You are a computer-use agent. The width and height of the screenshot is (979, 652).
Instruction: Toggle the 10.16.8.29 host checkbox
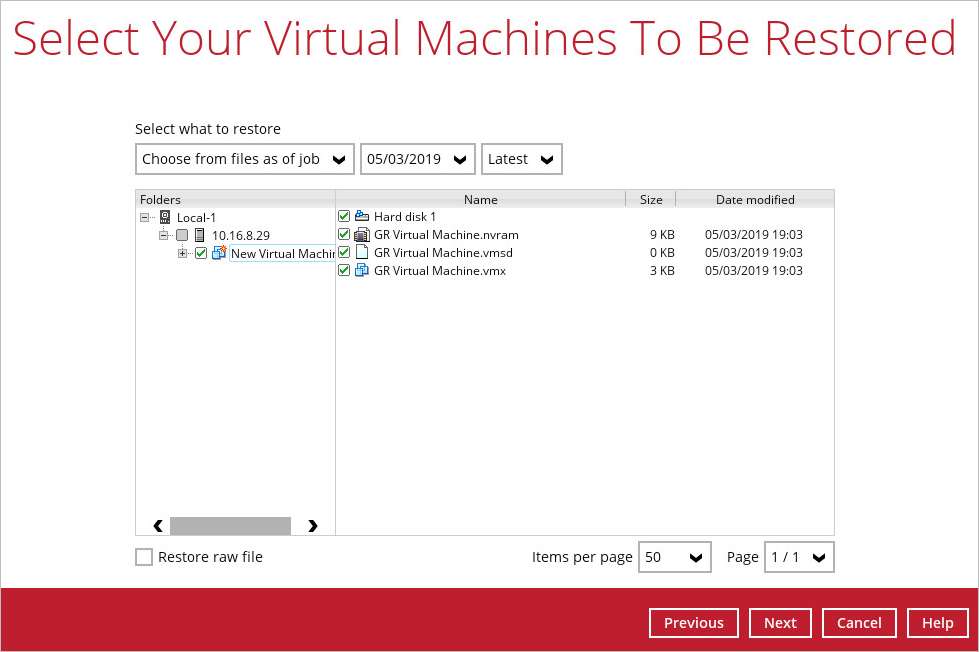click(182, 235)
